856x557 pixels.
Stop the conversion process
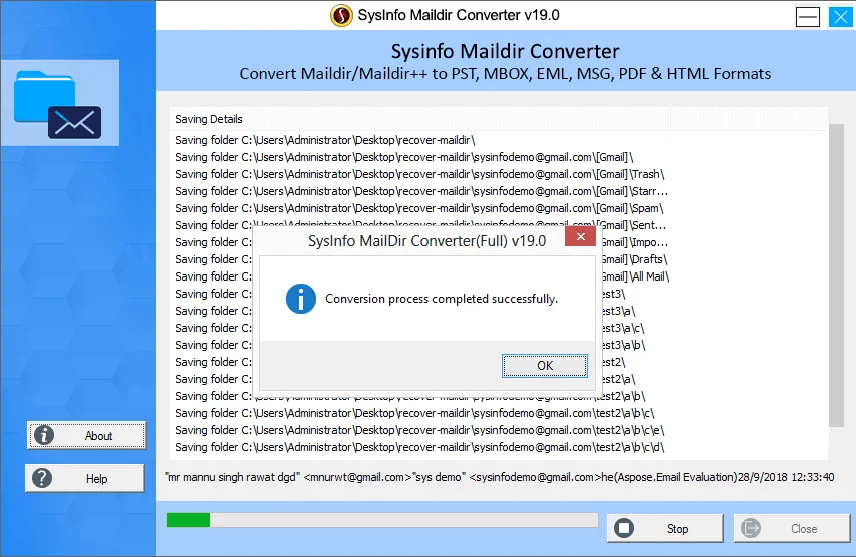(x=665, y=528)
